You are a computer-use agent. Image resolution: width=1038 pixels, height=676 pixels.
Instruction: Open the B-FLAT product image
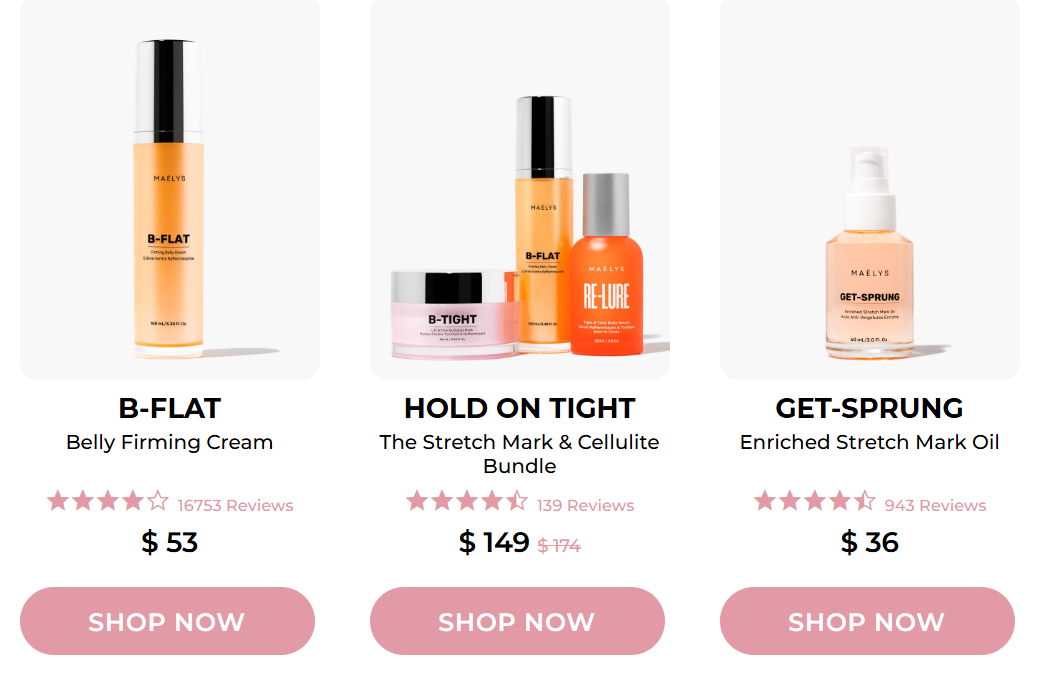(x=170, y=189)
